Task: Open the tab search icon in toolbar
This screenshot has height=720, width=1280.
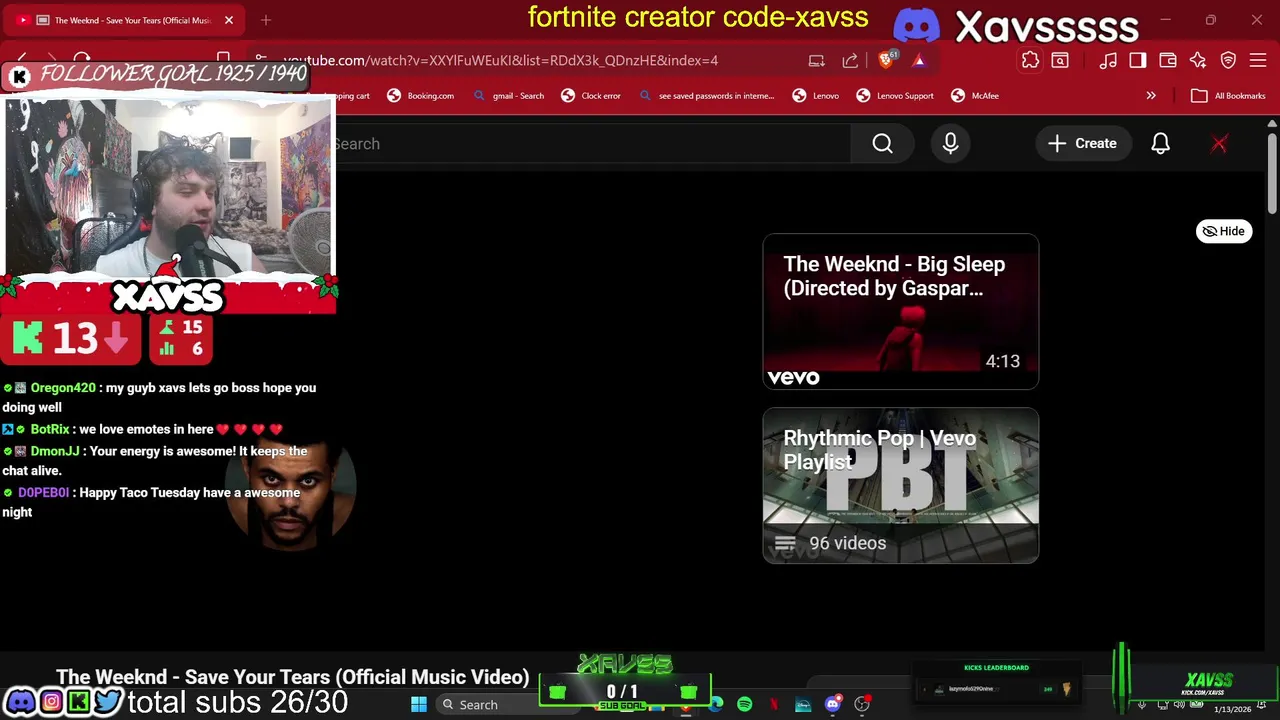Action: pos(1060,60)
